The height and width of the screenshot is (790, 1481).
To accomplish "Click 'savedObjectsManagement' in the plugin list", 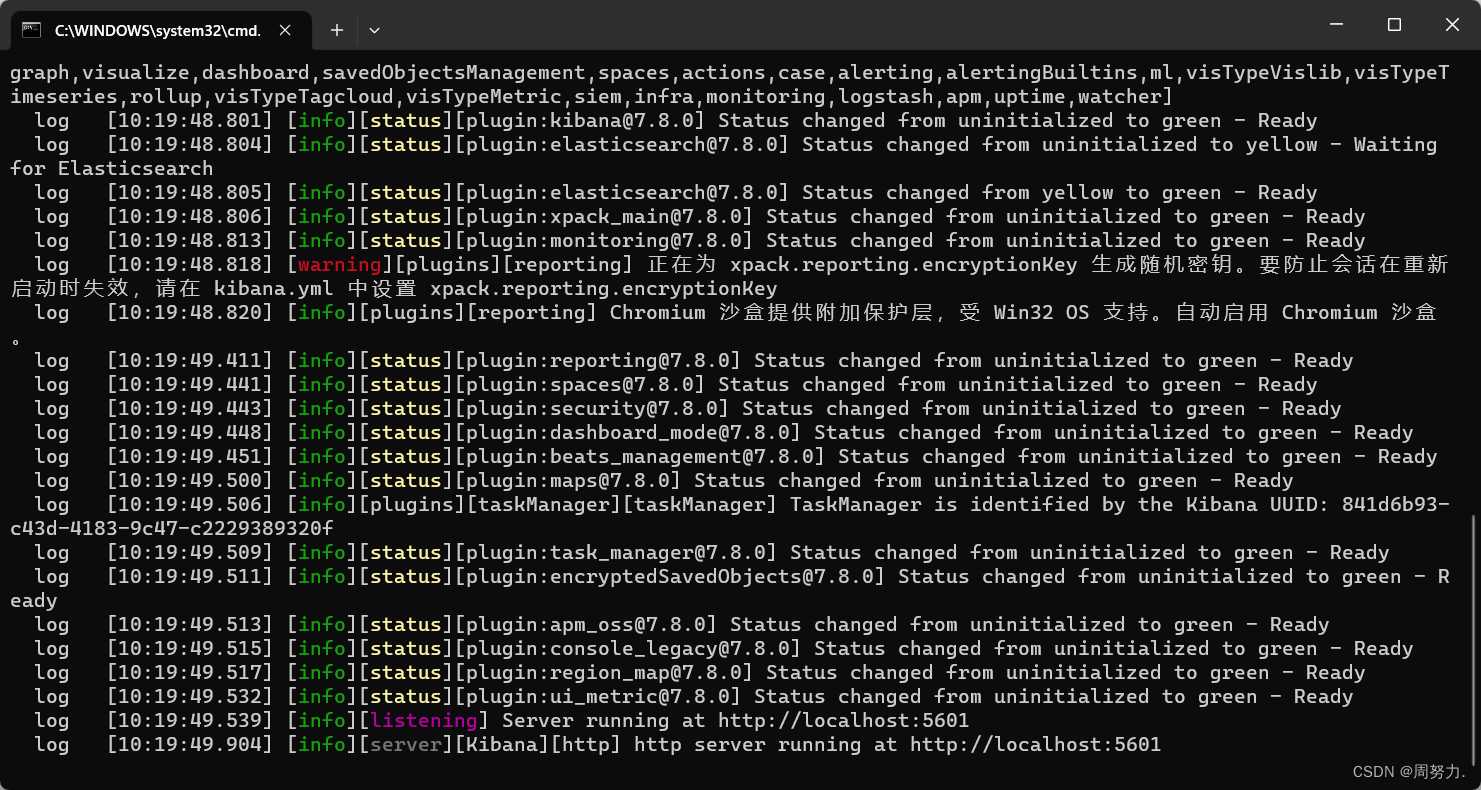I will (x=454, y=73).
